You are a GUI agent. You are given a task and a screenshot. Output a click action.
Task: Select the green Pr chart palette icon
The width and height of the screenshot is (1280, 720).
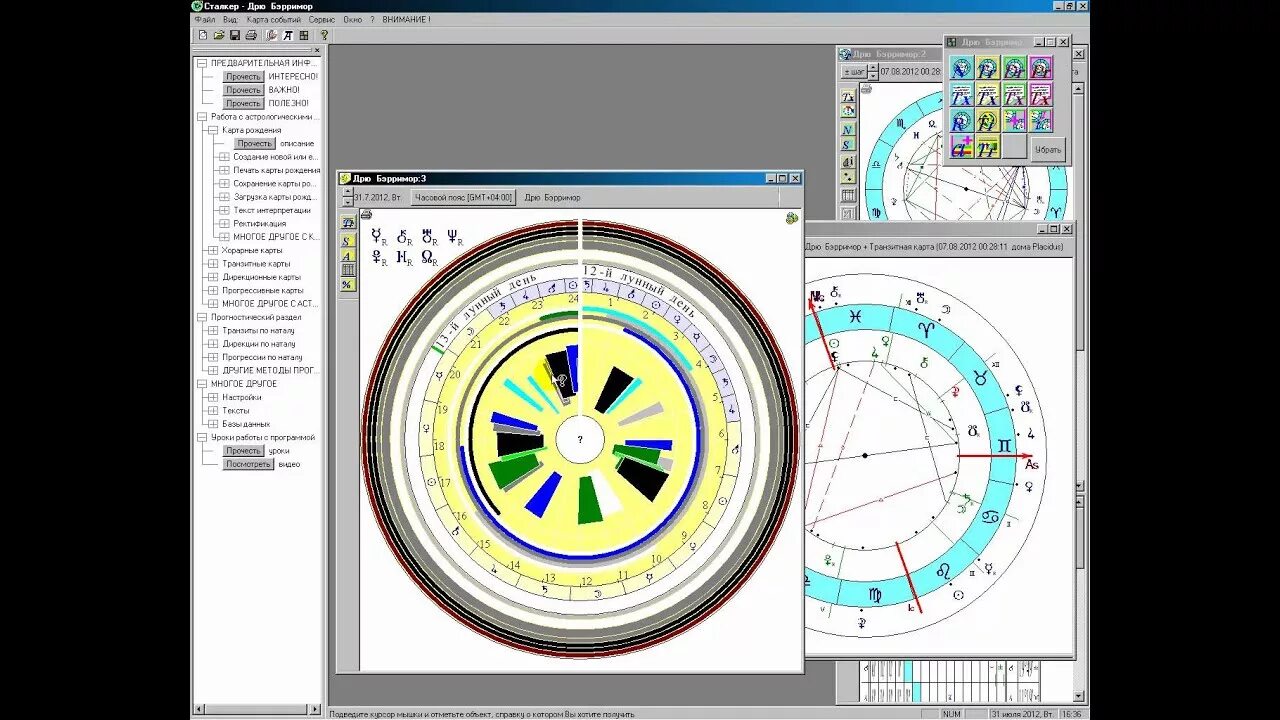coord(1015,68)
